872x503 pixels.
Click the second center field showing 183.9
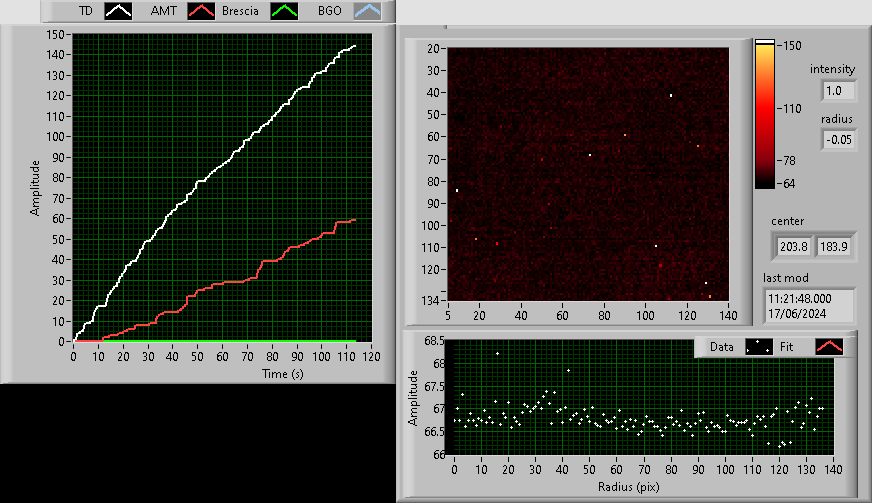(834, 246)
